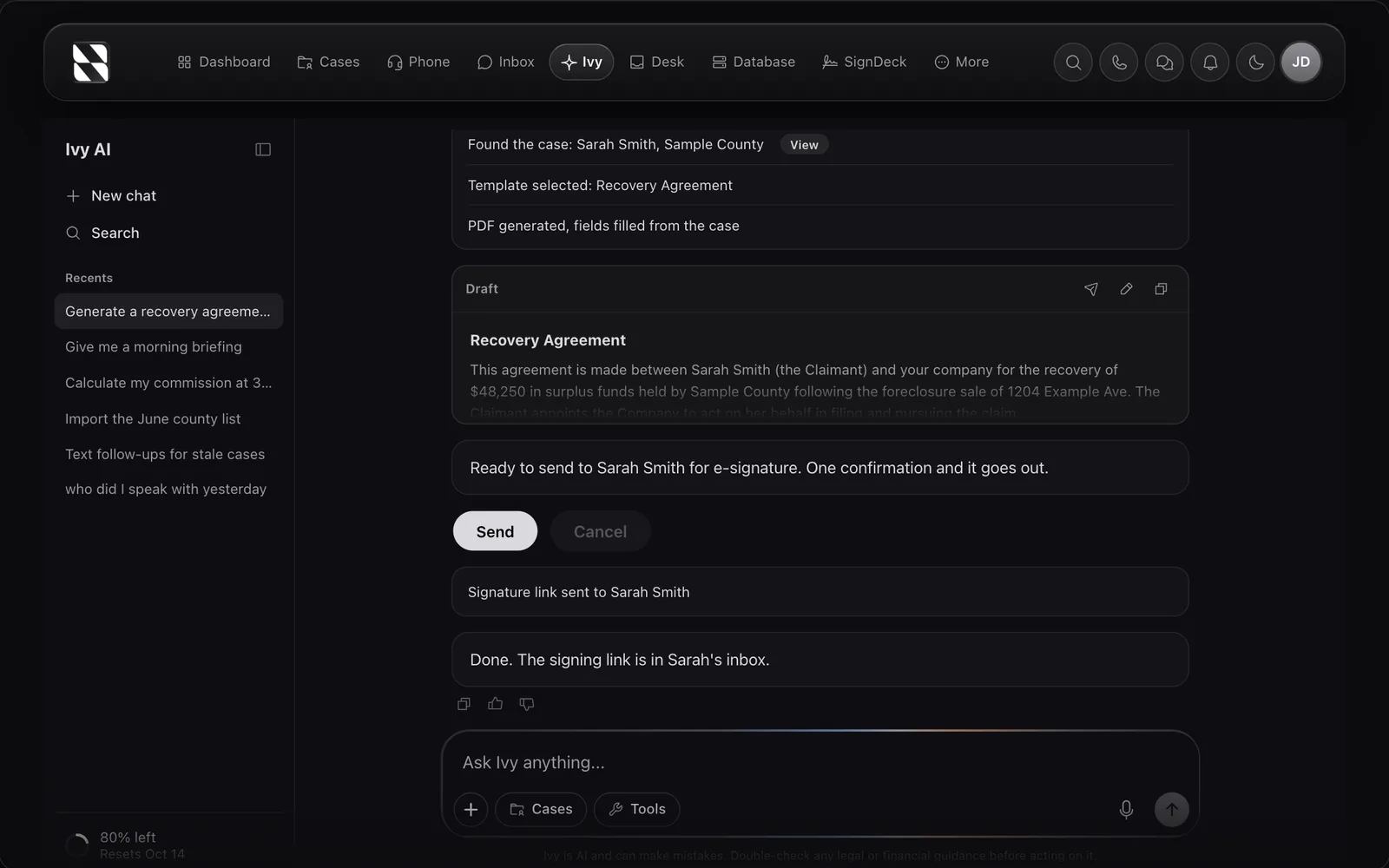Open the Tools selector in chat input

click(637, 809)
